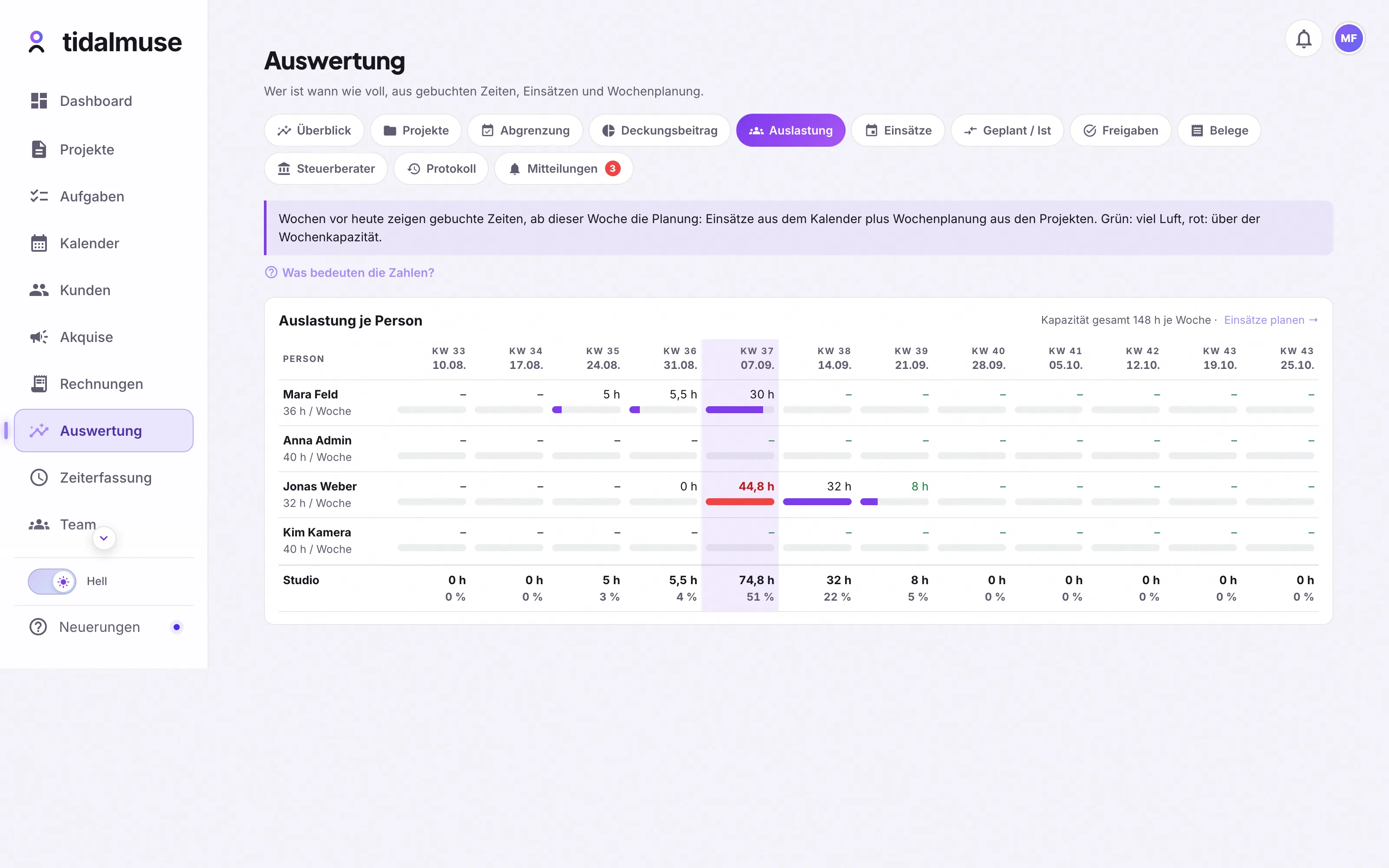The height and width of the screenshot is (868, 1389).
Task: Click the Akquise megaphone icon
Action: (39, 337)
